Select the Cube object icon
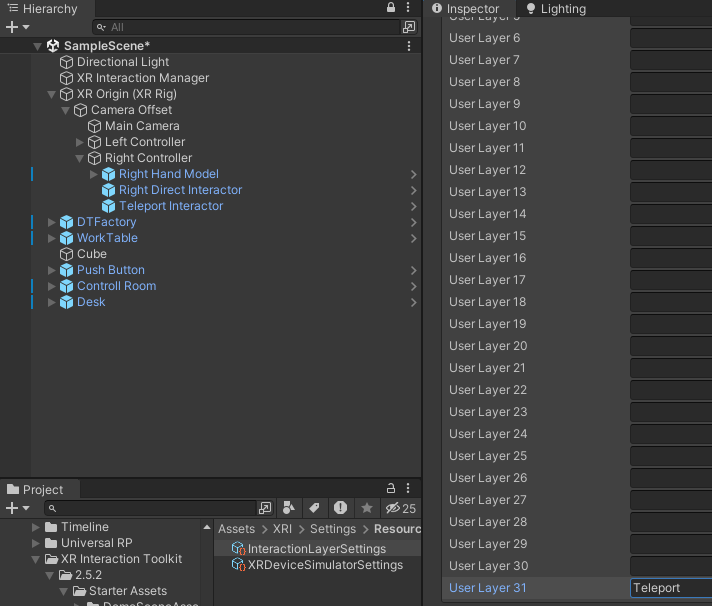712x606 pixels. [x=66, y=254]
